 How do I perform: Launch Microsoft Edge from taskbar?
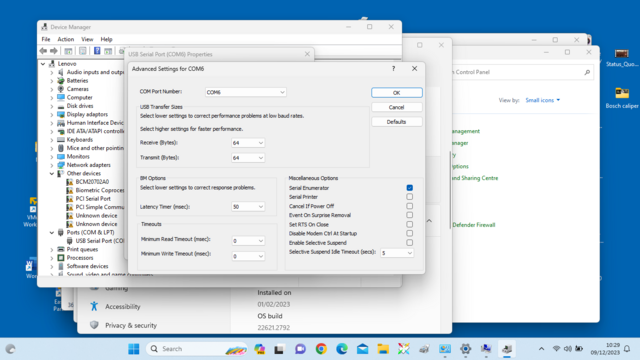point(342,349)
